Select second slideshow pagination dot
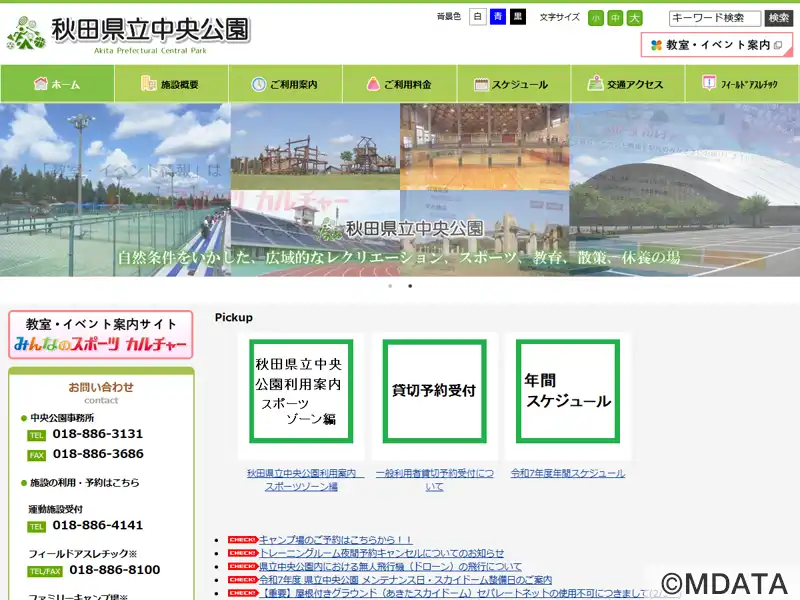This screenshot has height=600, width=800. (410, 286)
